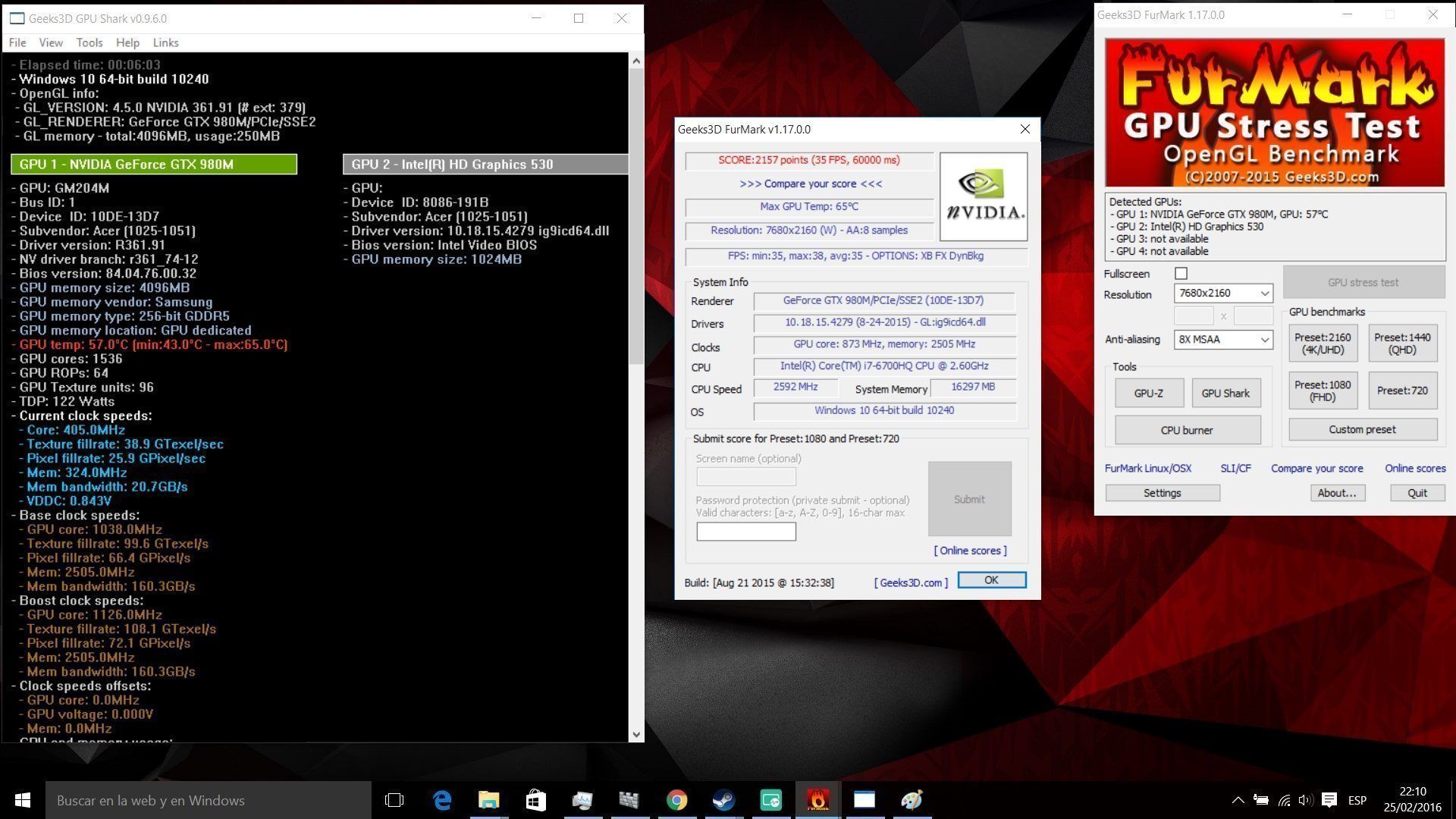Open the Action Center notification icon

coord(1329,800)
